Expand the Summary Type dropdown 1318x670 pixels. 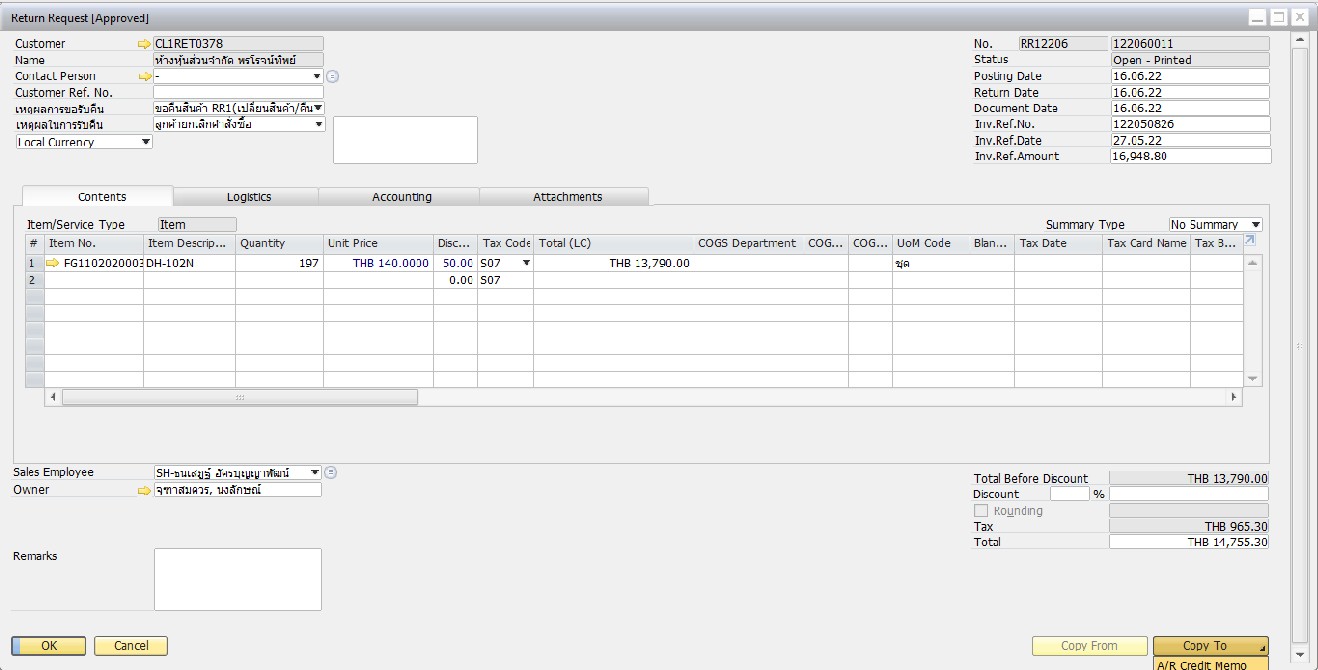(1255, 225)
